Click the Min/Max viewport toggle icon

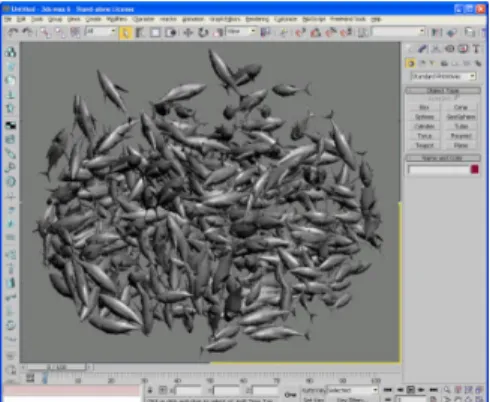tap(479, 399)
